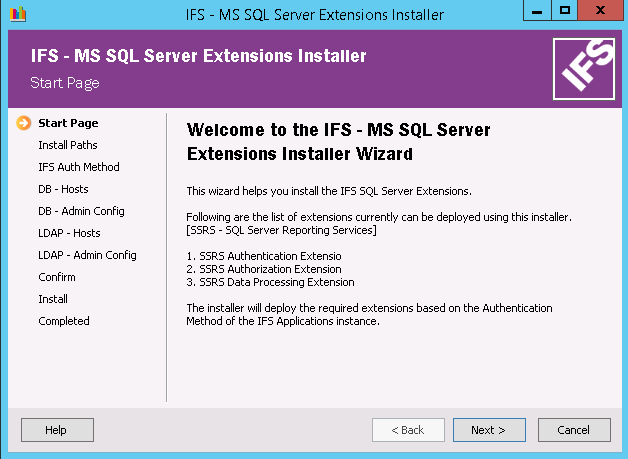Image resolution: width=628 pixels, height=459 pixels.
Task: Select LDAP - Hosts in the sidebar
Action: click(x=67, y=233)
